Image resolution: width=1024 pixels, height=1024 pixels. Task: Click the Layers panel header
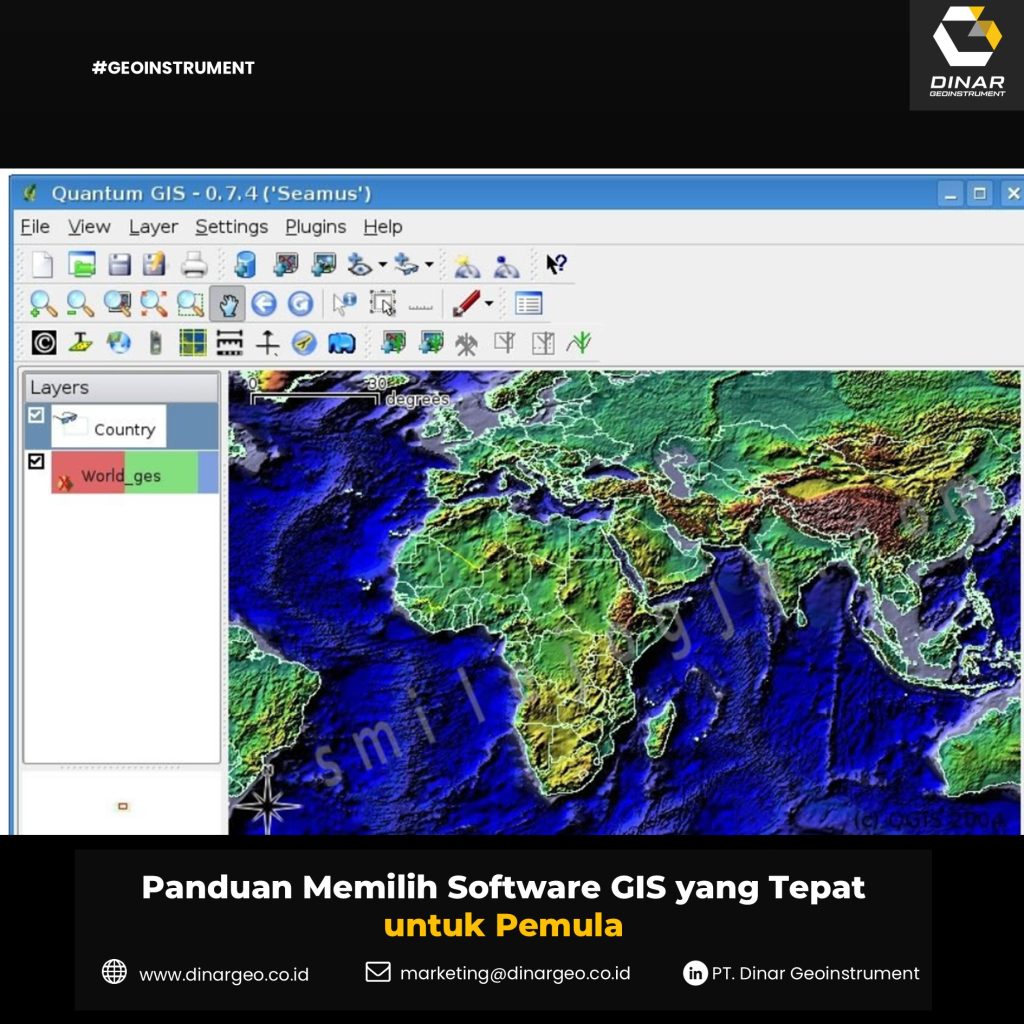pos(121,387)
